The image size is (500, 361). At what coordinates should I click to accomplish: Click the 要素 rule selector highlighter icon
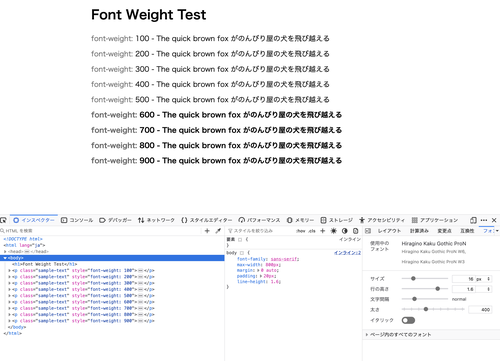click(x=240, y=239)
